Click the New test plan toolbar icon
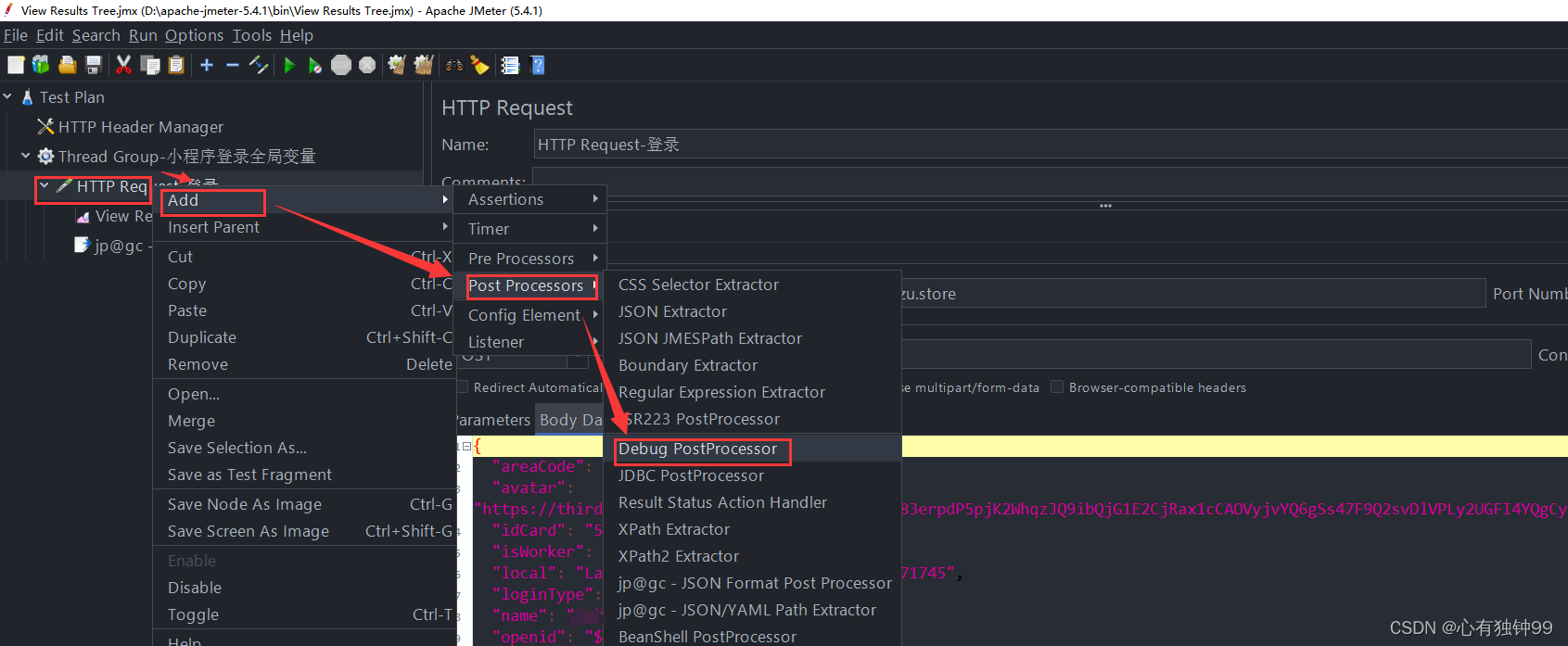Viewport: 1568px width, 646px height. (16, 65)
